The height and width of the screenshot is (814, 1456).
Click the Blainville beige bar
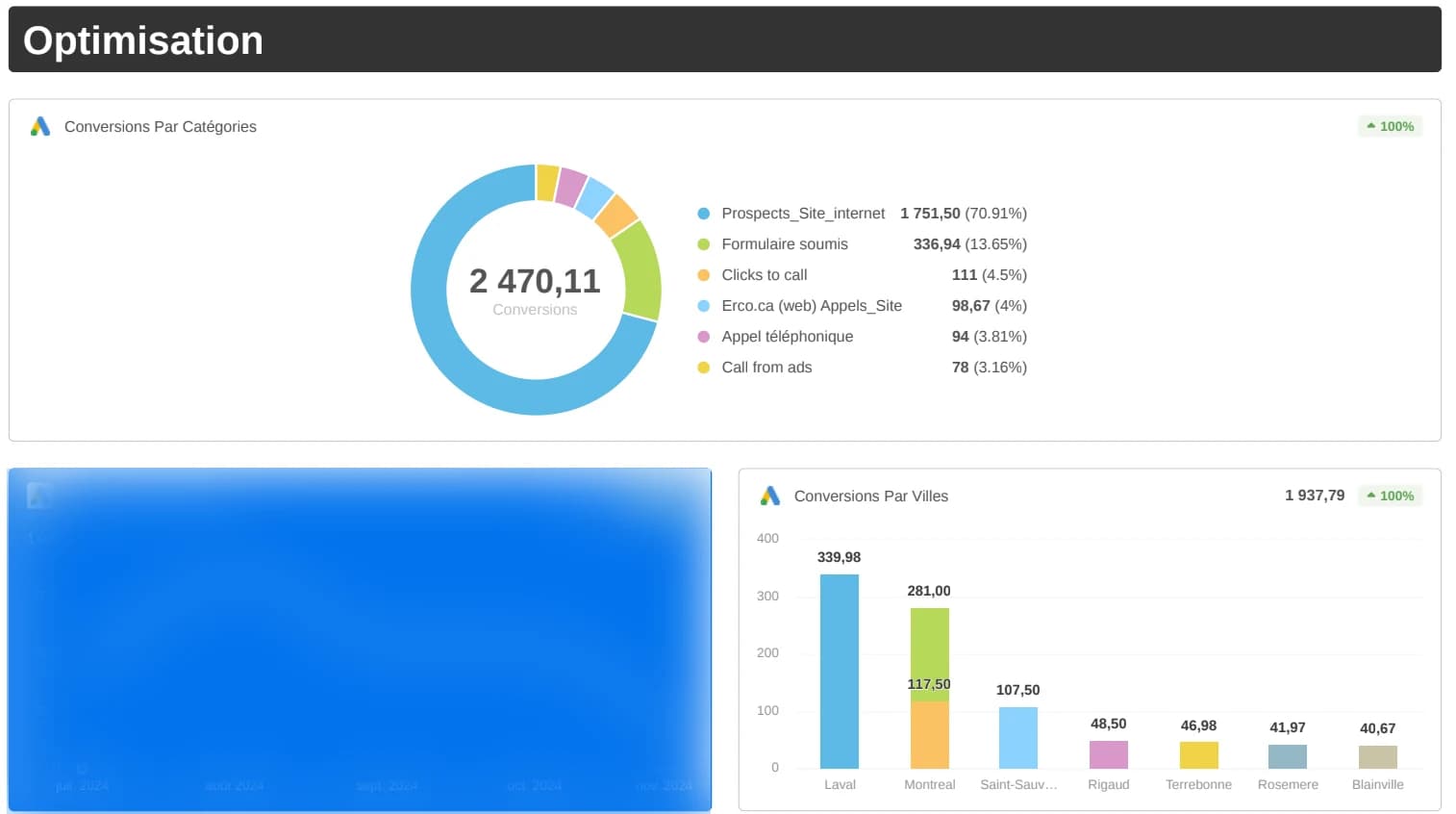coord(1378,757)
